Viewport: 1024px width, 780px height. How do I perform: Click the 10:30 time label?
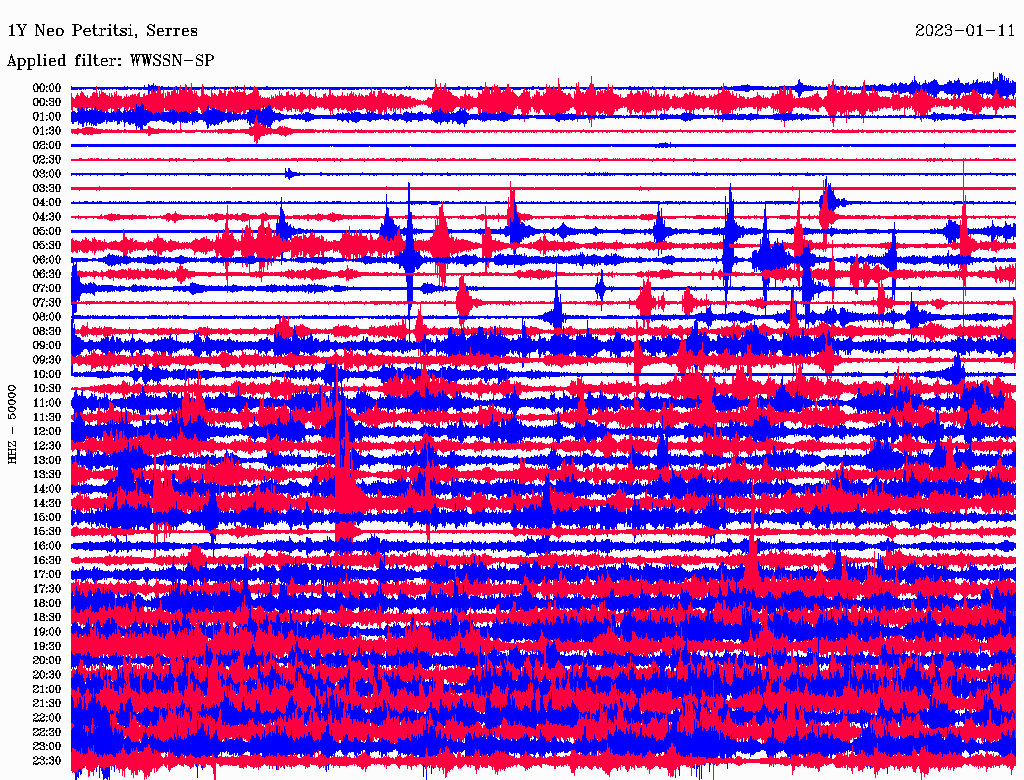click(x=47, y=389)
